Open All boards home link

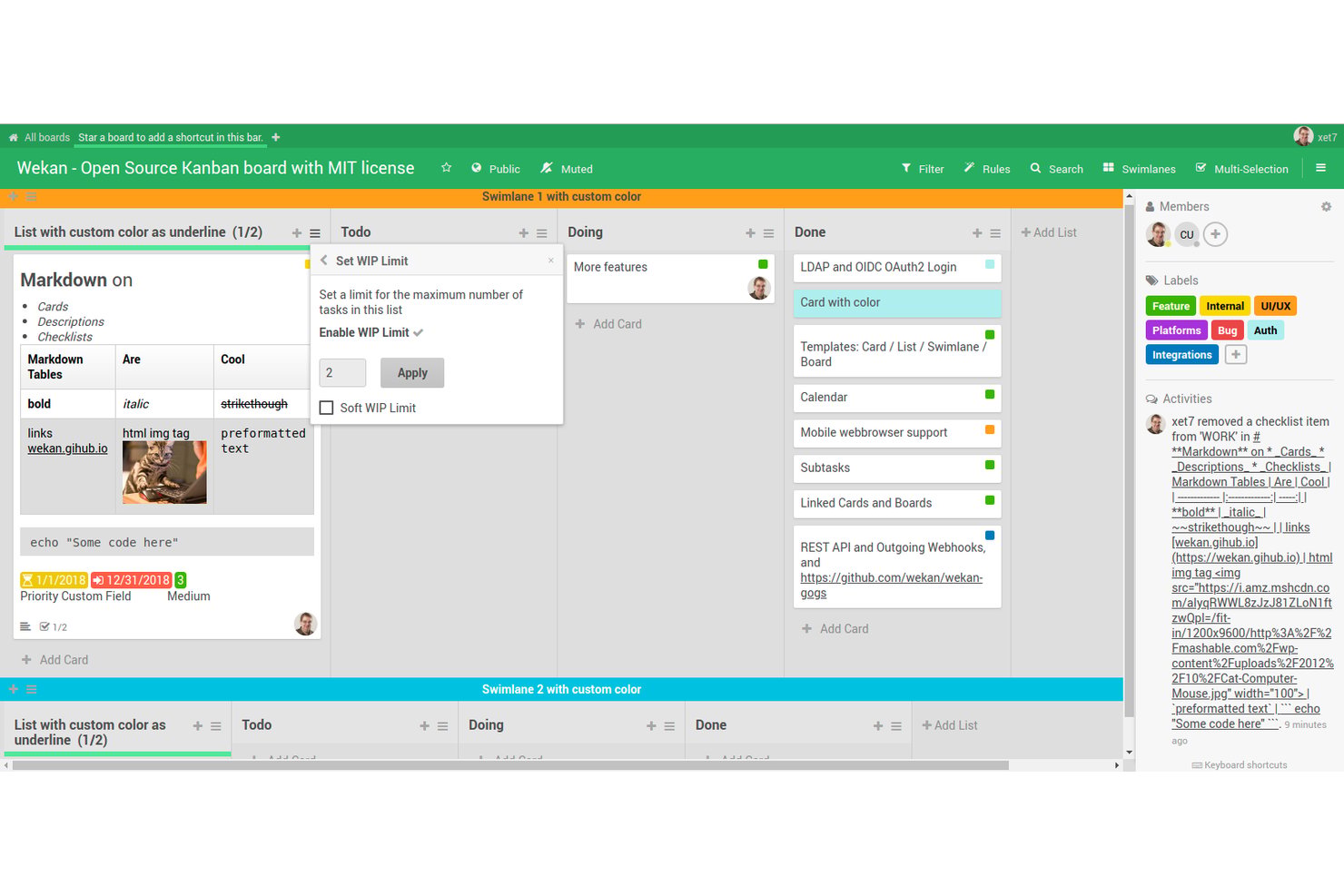point(39,138)
